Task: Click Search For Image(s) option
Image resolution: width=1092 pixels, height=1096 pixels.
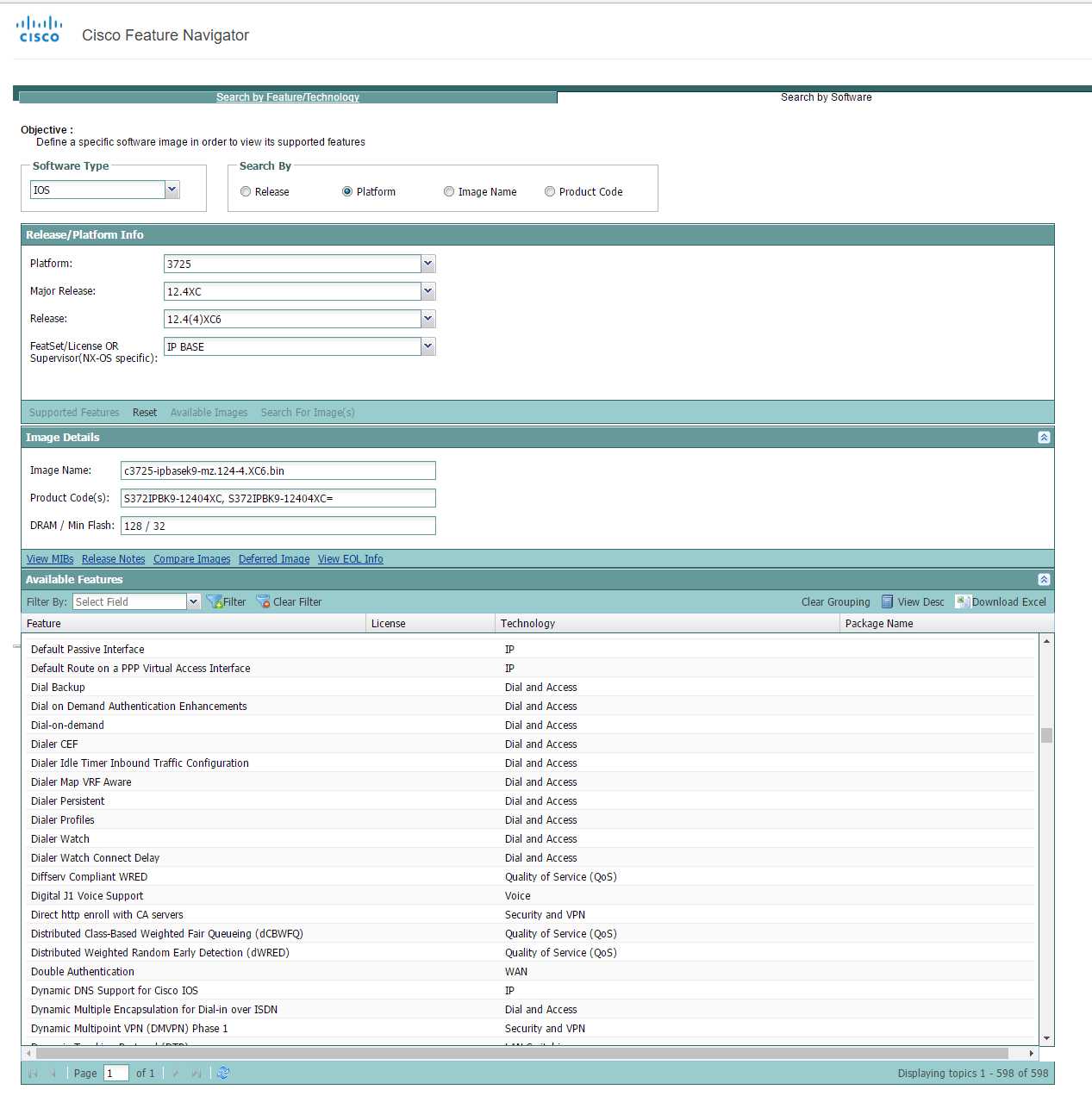Action: [x=308, y=413]
